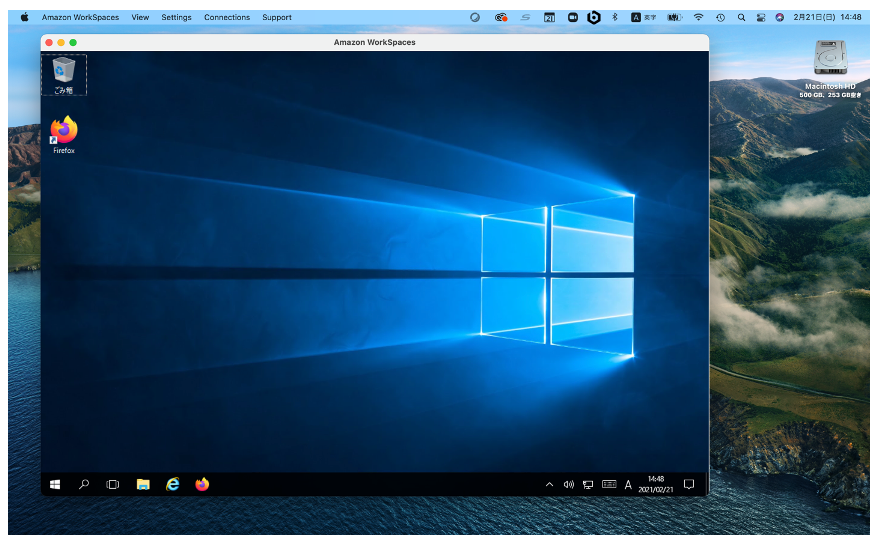This screenshot has width=878, height=548.
Task: Select the Firefox desktop shortcut
Action: click(x=64, y=135)
